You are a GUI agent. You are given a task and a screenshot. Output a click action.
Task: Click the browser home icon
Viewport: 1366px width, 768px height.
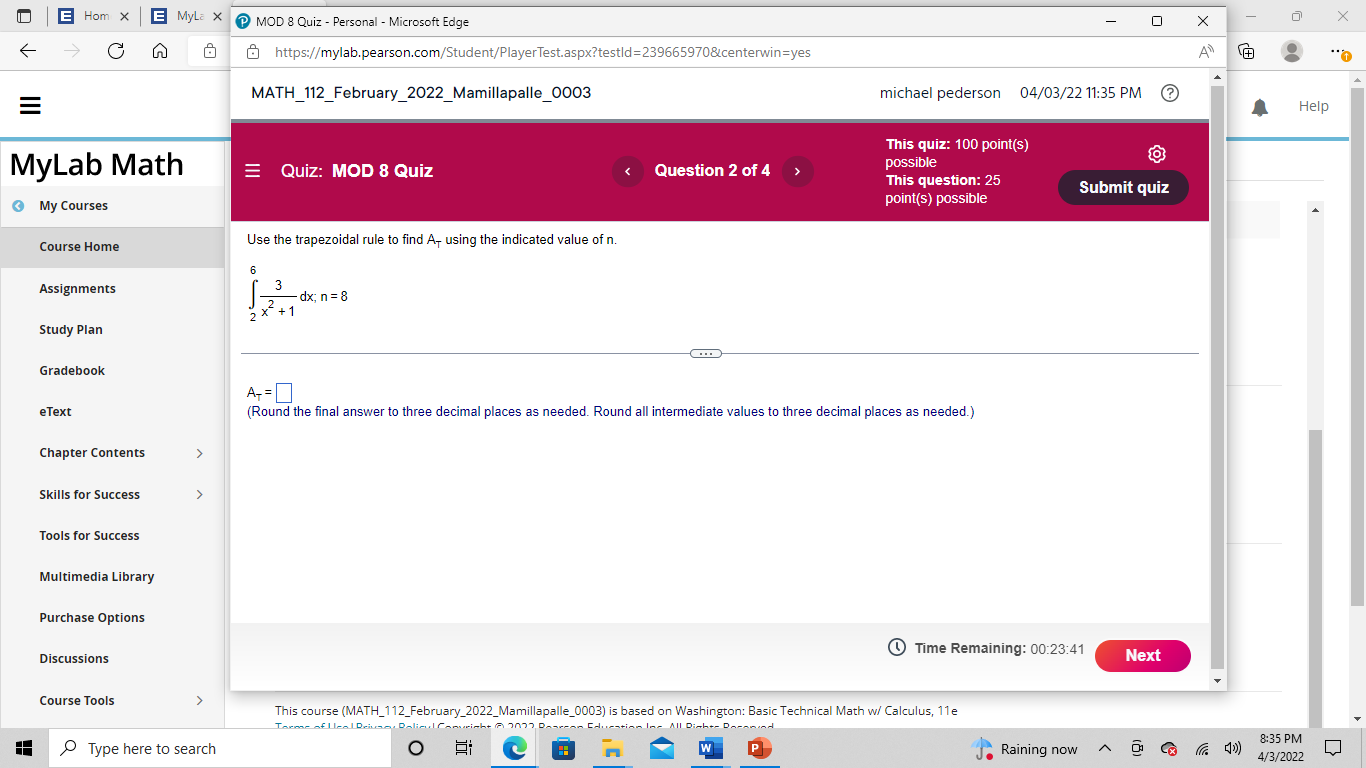(159, 52)
